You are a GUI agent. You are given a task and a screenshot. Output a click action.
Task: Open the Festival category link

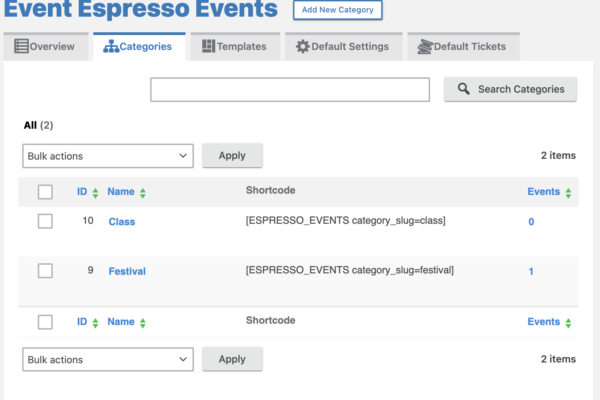tap(127, 271)
